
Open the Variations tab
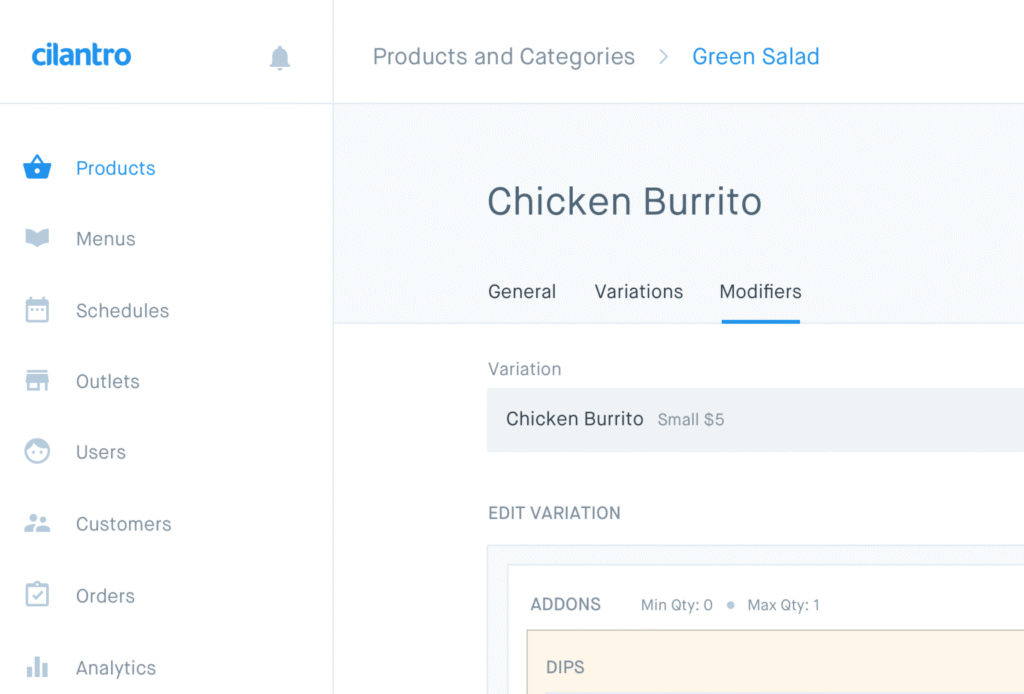point(639,292)
